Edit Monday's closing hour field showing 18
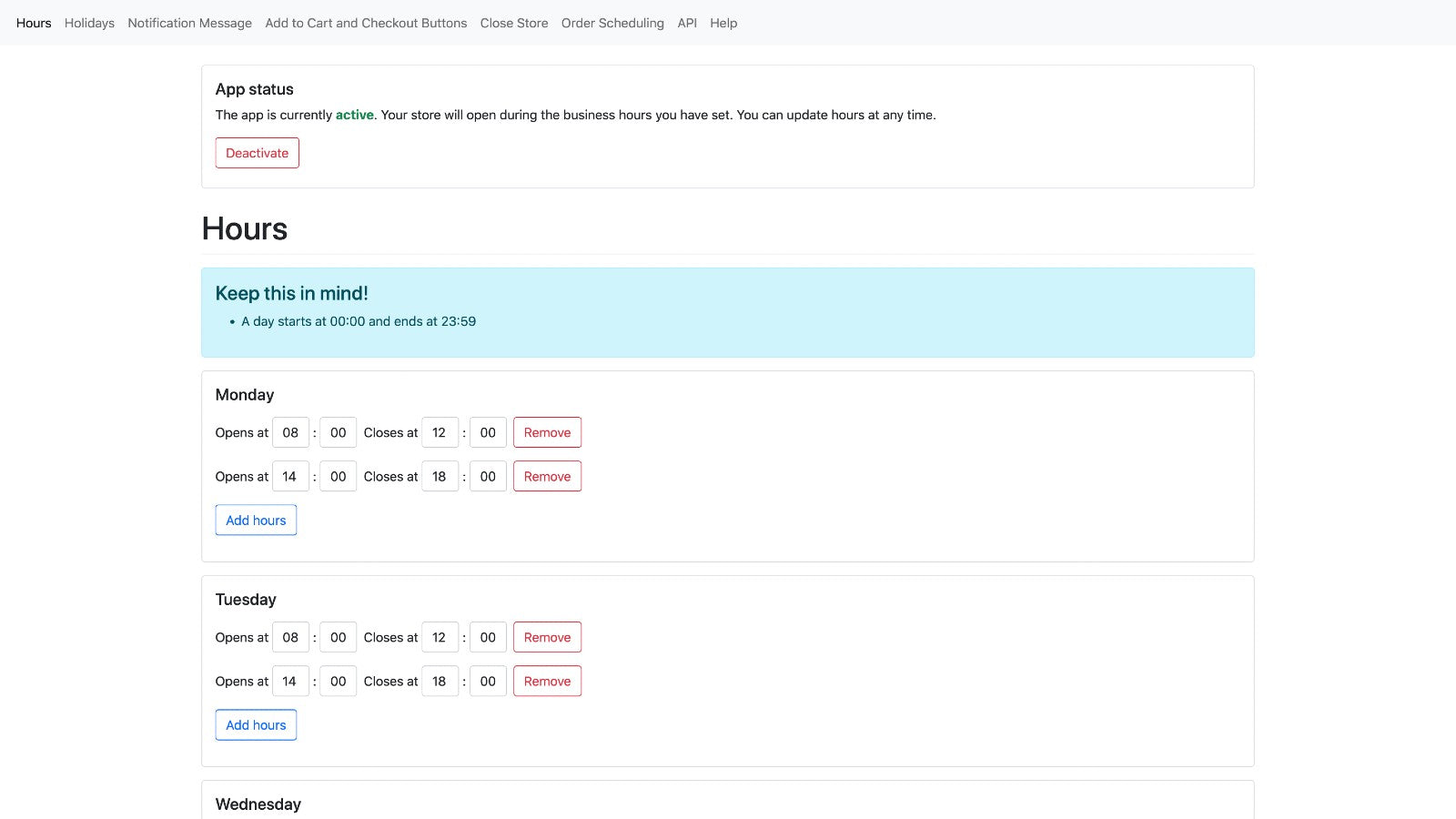Screen dimensions: 1456x819 (440, 476)
